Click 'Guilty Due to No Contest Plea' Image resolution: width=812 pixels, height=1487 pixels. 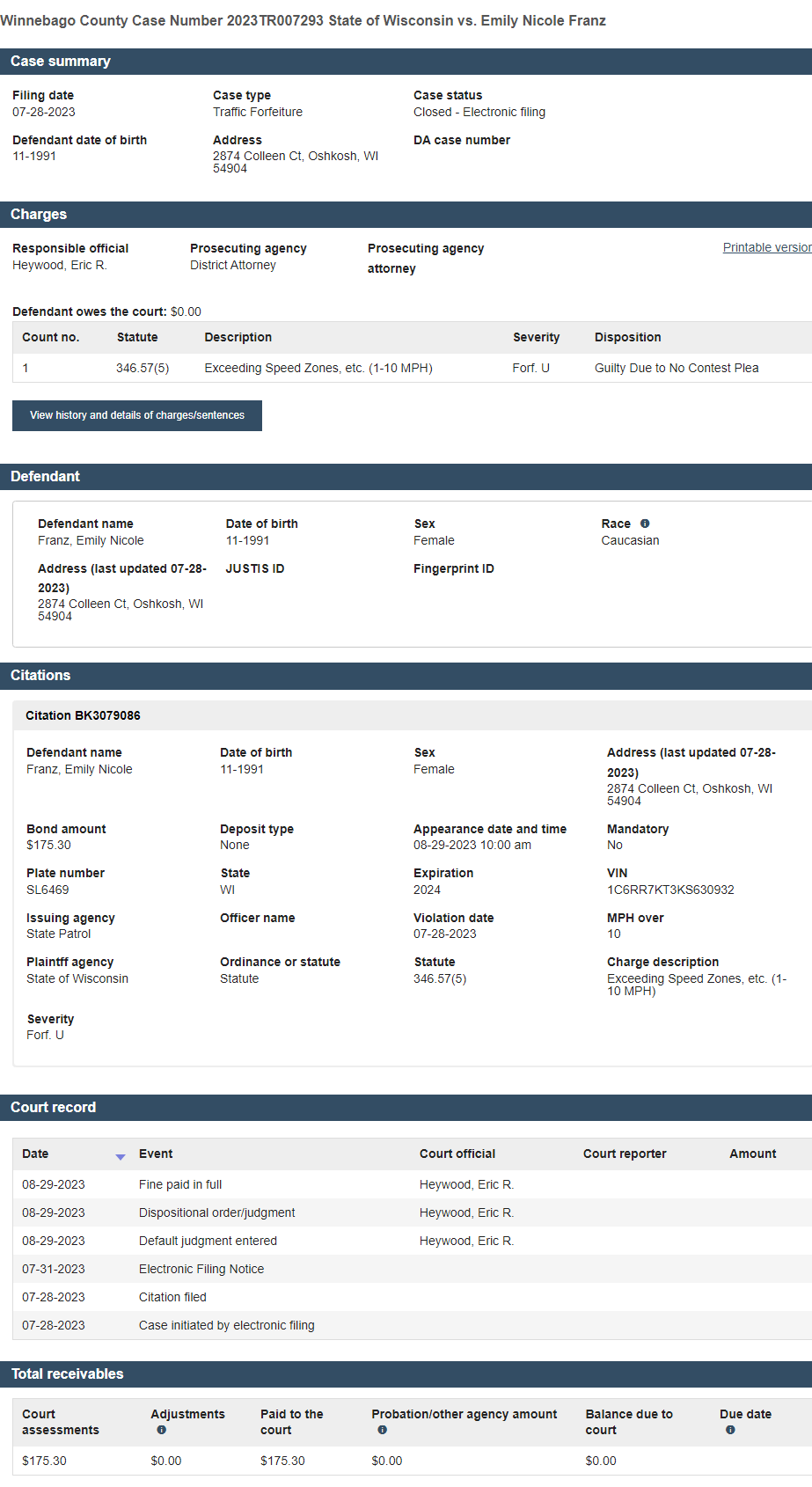coord(677,368)
